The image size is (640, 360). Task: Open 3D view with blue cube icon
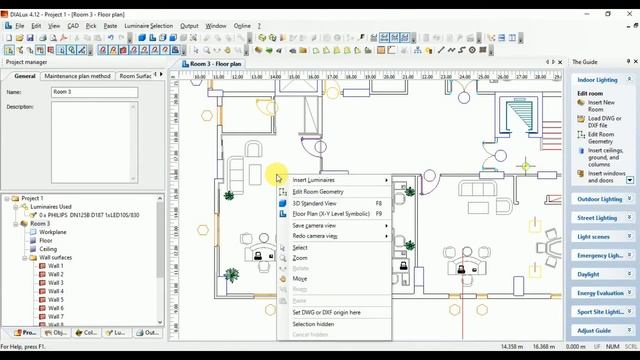pyautogui.click(x=142, y=38)
